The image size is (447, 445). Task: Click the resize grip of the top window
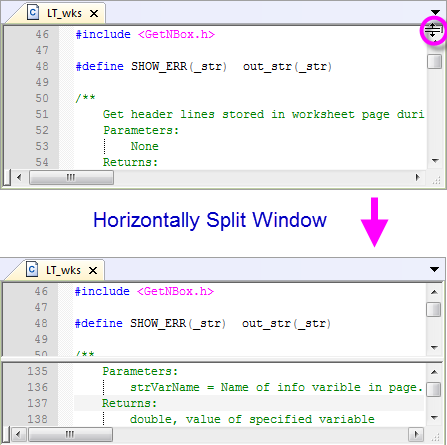436,180
